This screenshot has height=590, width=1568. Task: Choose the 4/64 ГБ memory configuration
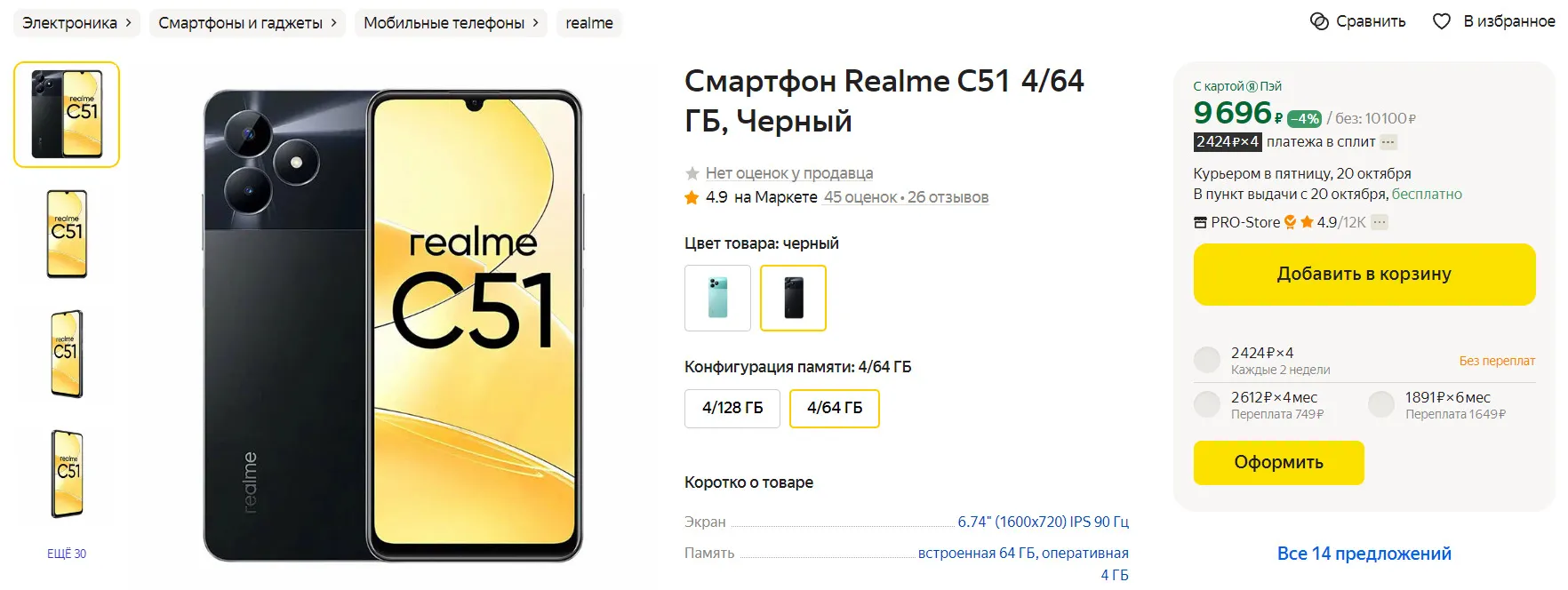point(835,408)
